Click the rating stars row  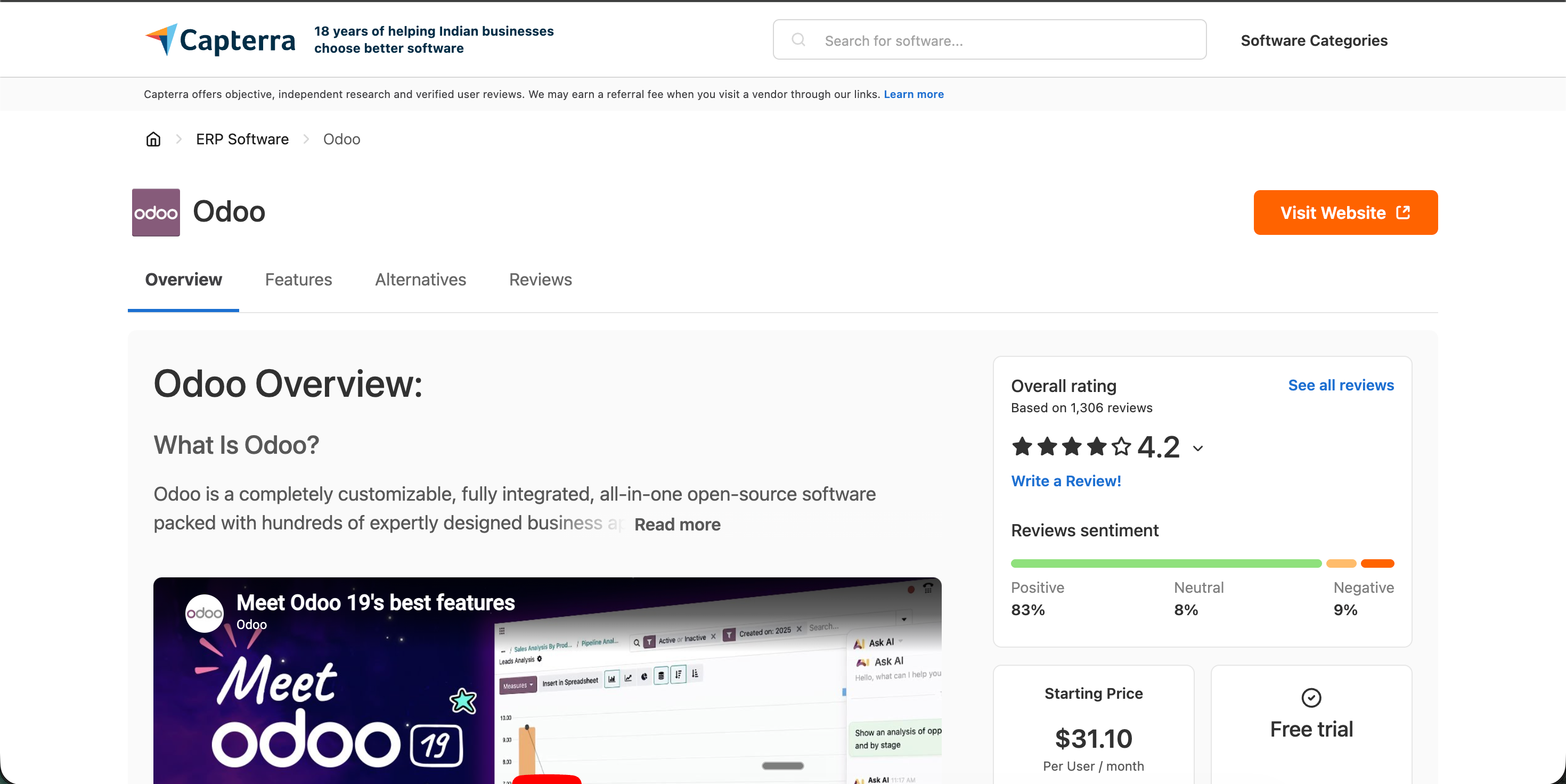[x=1071, y=447]
